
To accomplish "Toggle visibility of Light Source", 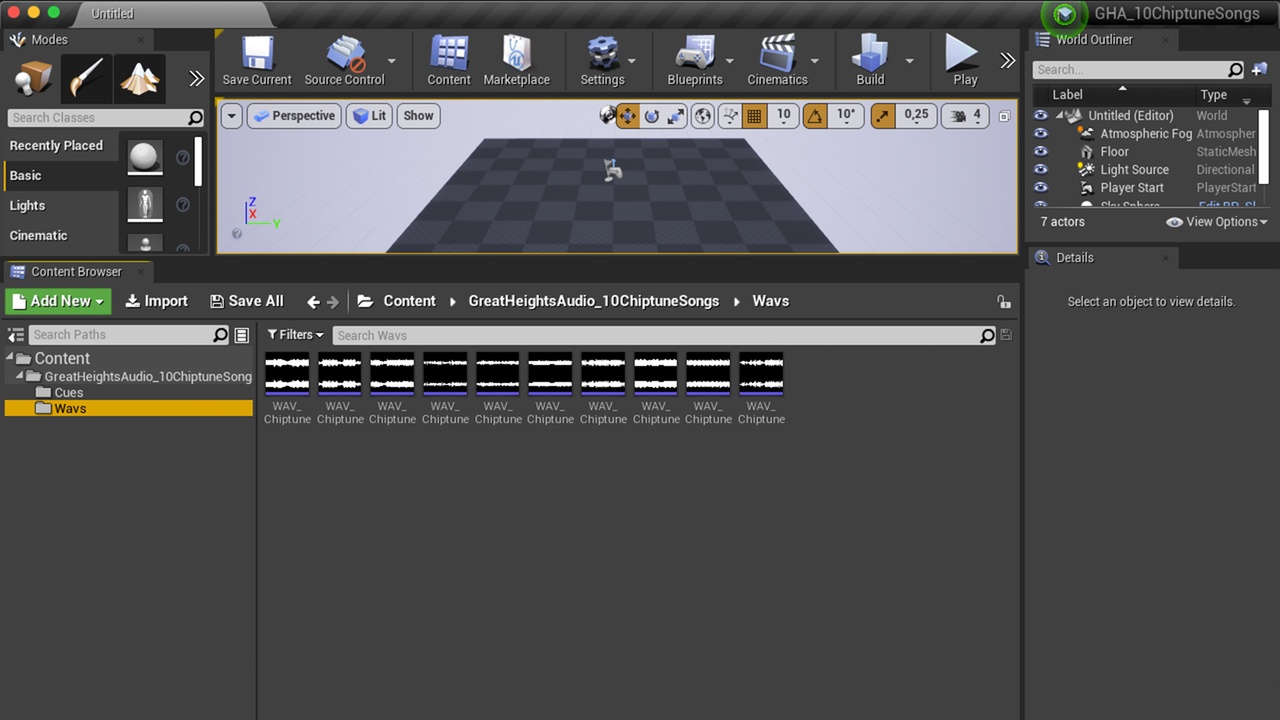I will pyautogui.click(x=1040, y=169).
